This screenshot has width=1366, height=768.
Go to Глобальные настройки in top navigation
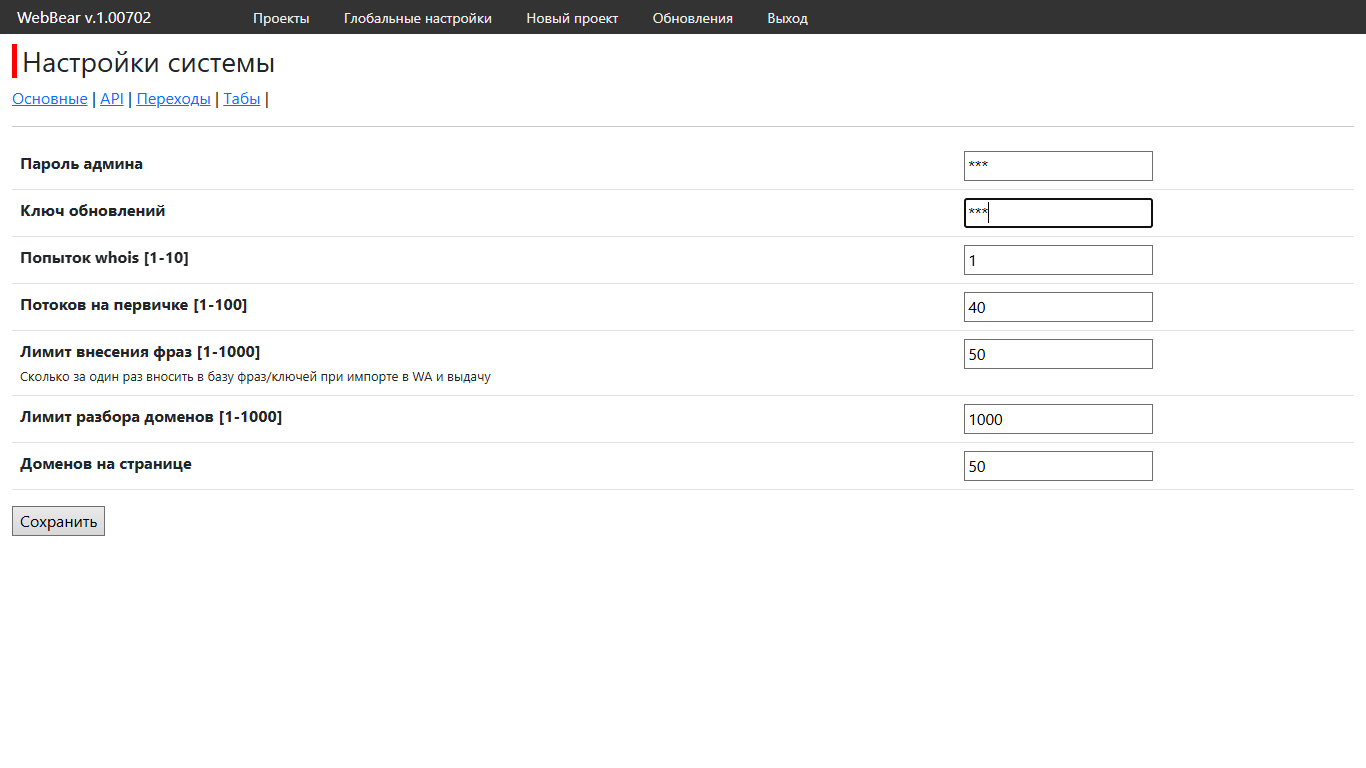point(417,18)
